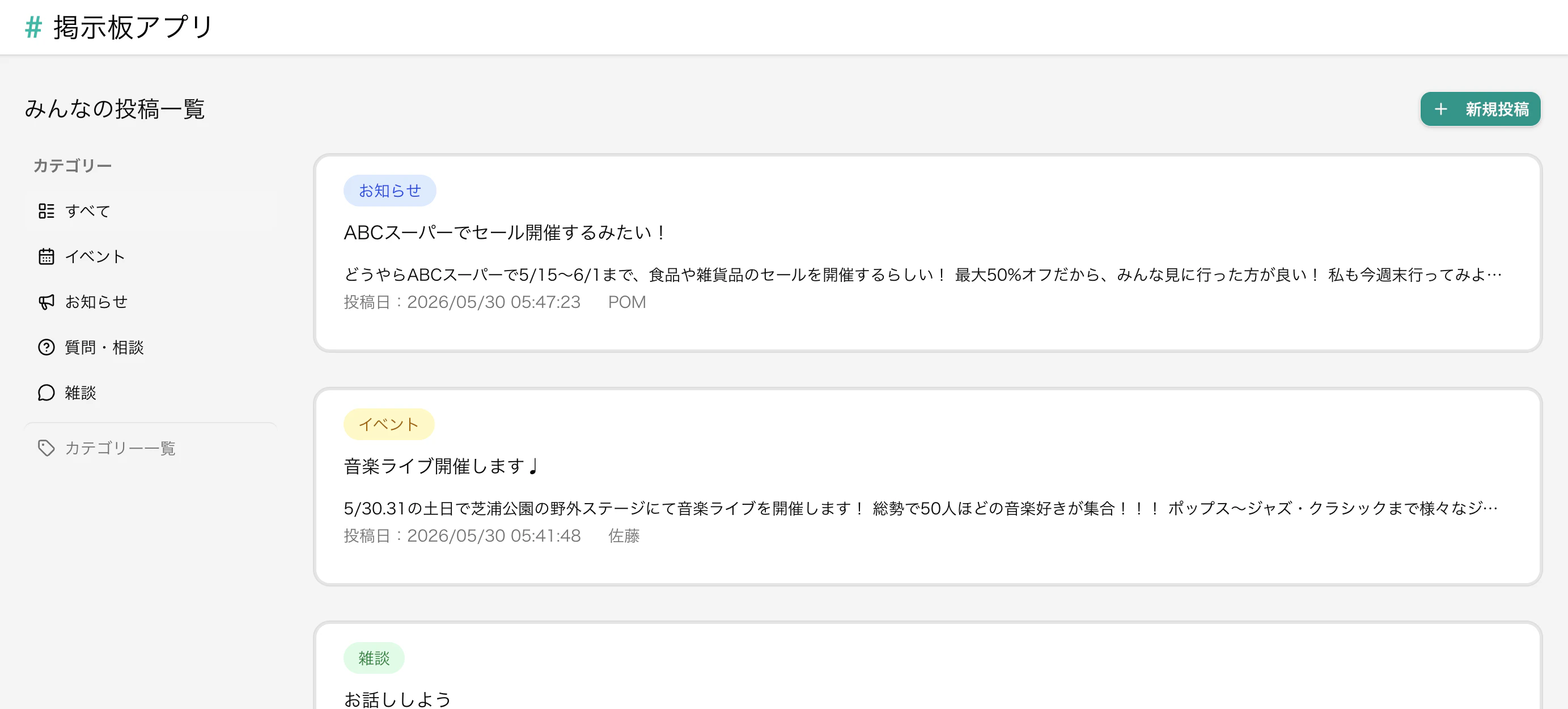Click the 質問・相談 question mark icon
This screenshot has height=709, width=1568.
coord(46,347)
